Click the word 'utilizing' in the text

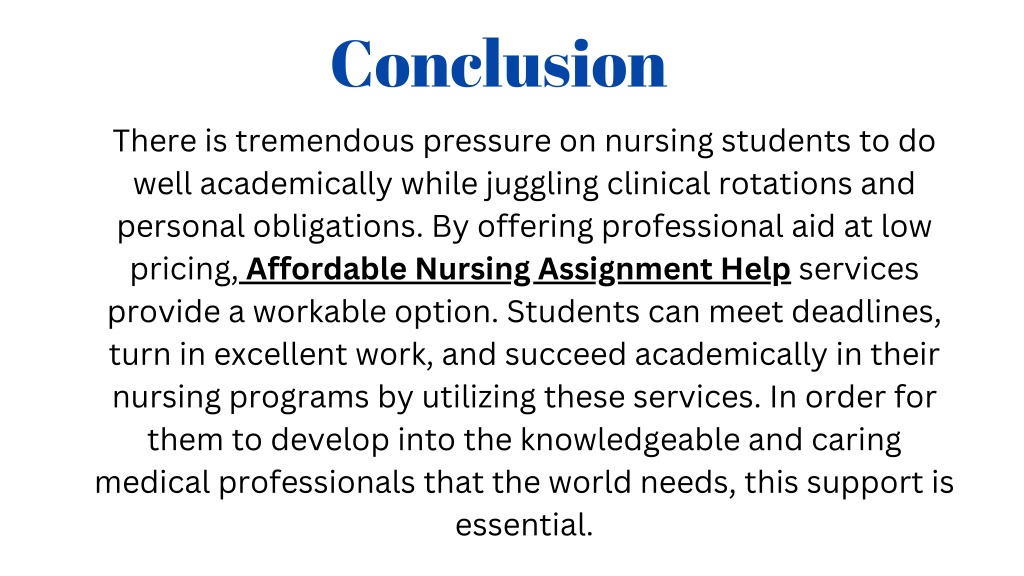click(479, 397)
